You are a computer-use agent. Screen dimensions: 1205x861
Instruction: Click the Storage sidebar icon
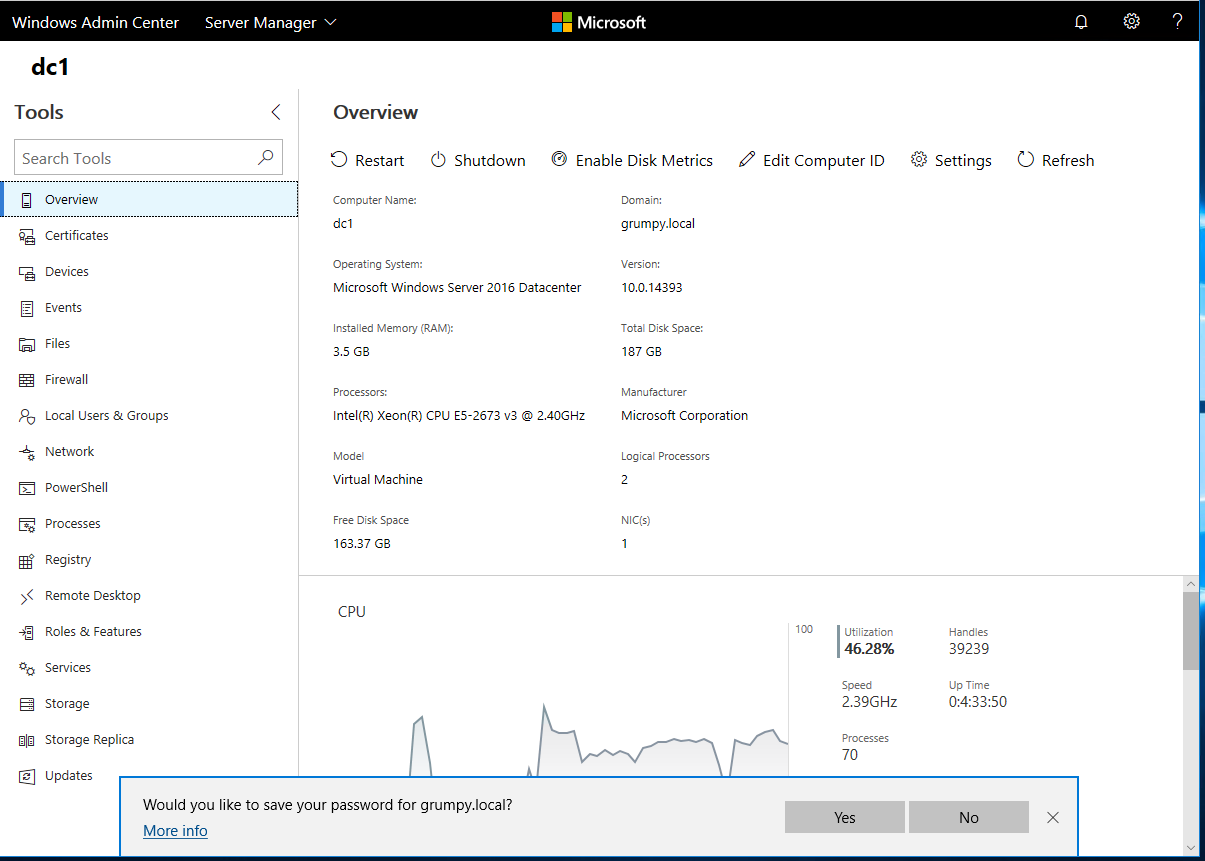[27, 704]
